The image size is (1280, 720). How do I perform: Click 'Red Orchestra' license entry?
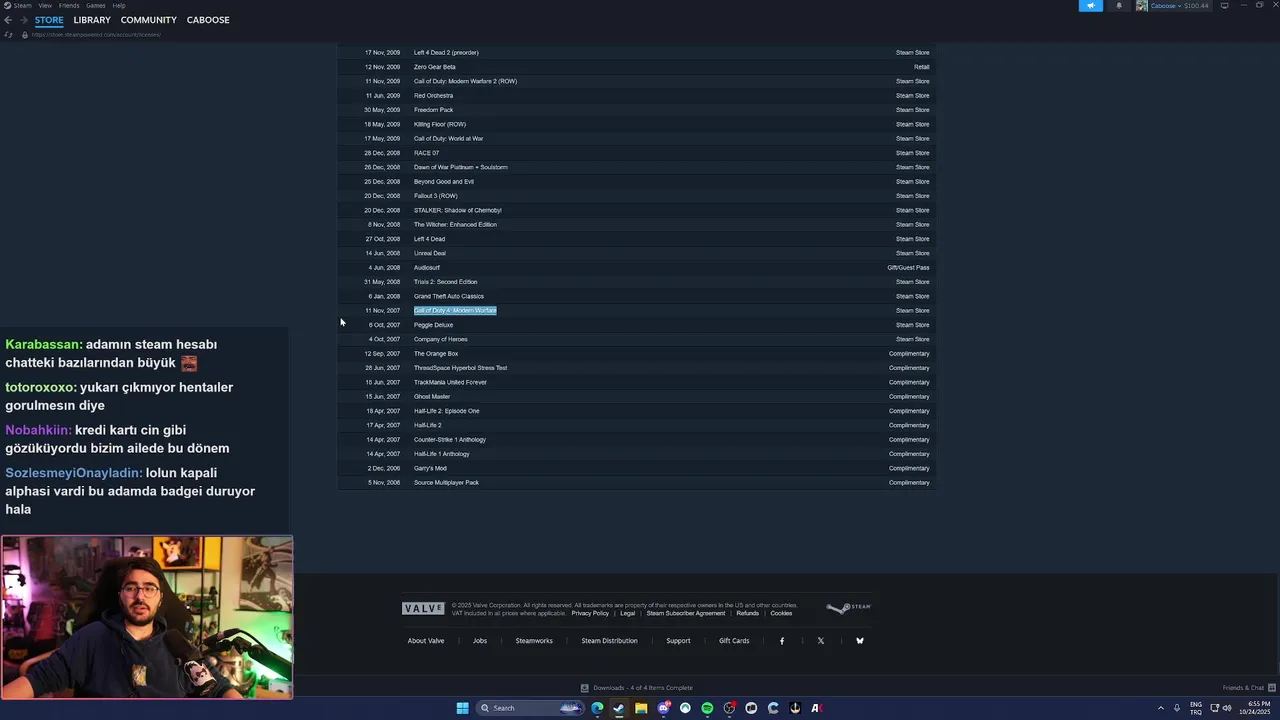(433, 96)
